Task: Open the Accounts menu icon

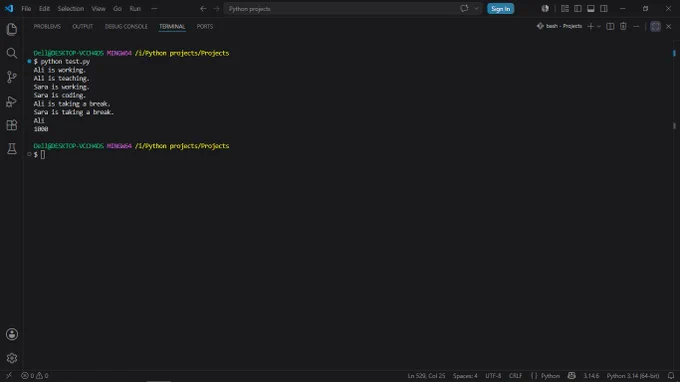Action: 12,334
